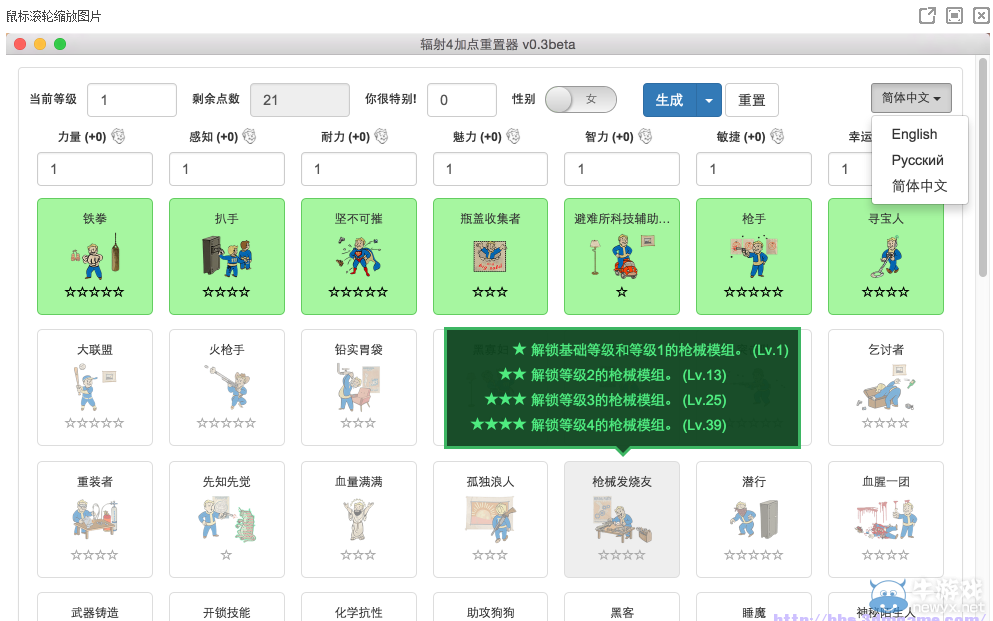Click the 化学抗性 perk card

[358, 607]
